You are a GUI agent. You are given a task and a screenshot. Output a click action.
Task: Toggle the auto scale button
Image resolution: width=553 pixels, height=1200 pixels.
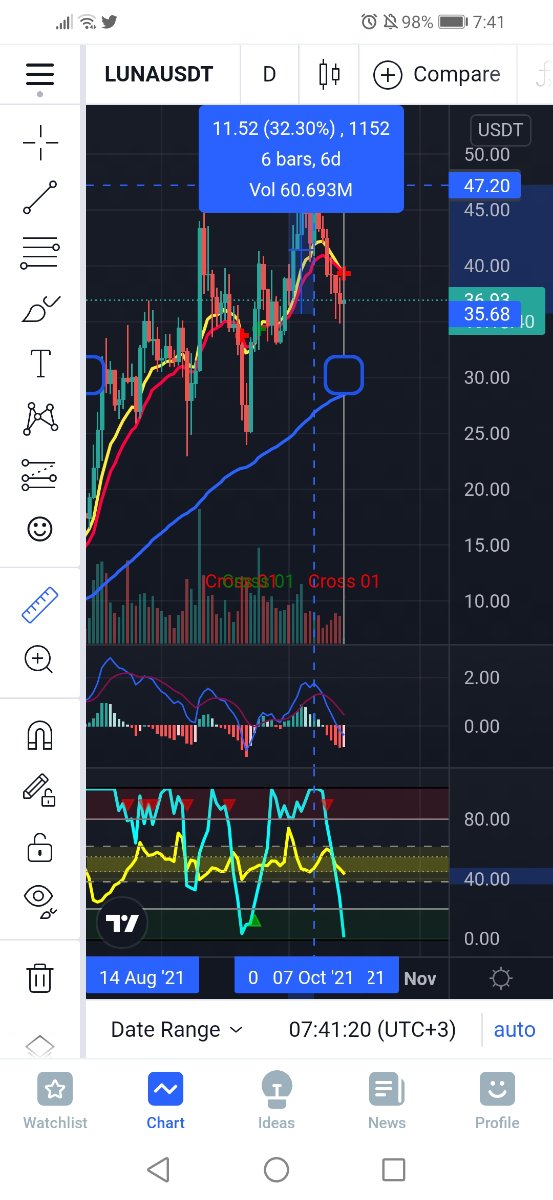click(x=514, y=1030)
